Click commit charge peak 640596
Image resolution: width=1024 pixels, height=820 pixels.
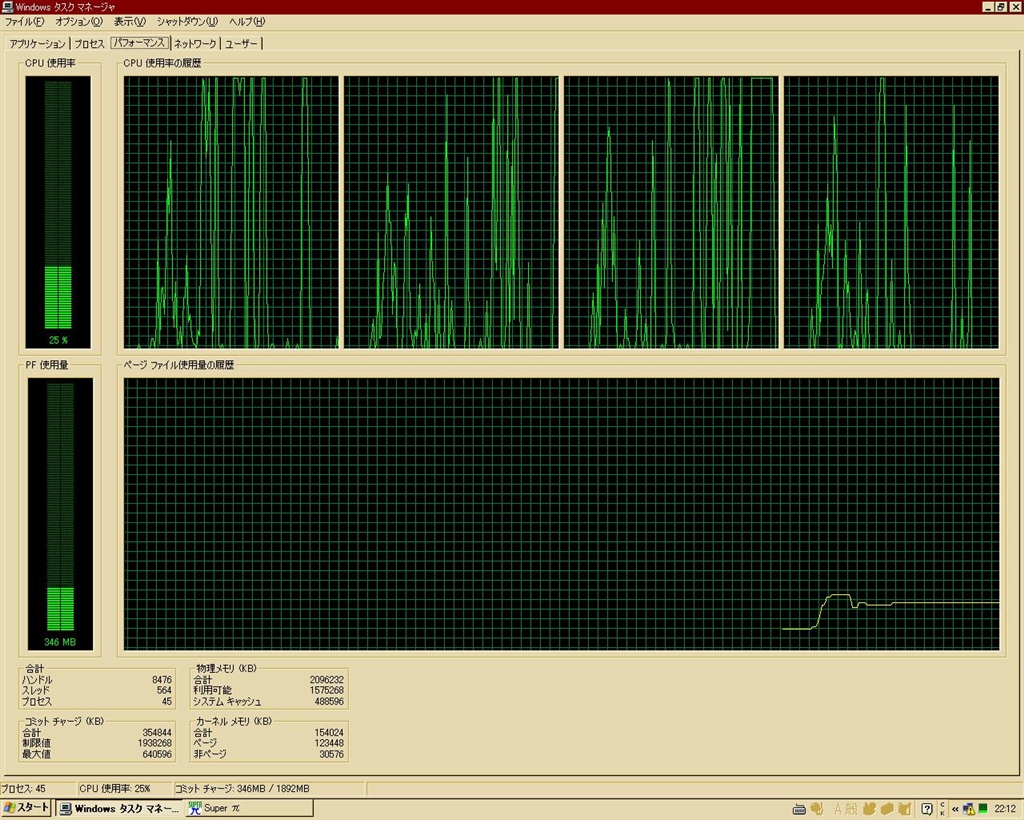click(x=157, y=754)
